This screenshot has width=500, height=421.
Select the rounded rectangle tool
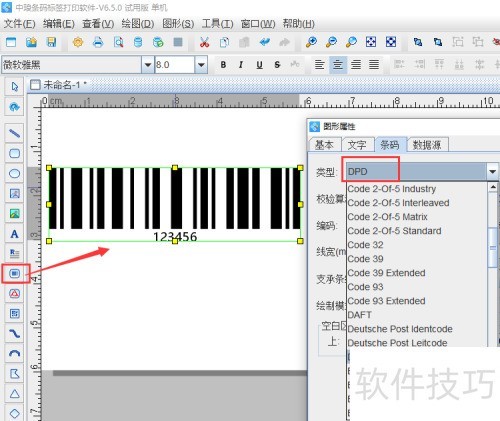(x=14, y=154)
